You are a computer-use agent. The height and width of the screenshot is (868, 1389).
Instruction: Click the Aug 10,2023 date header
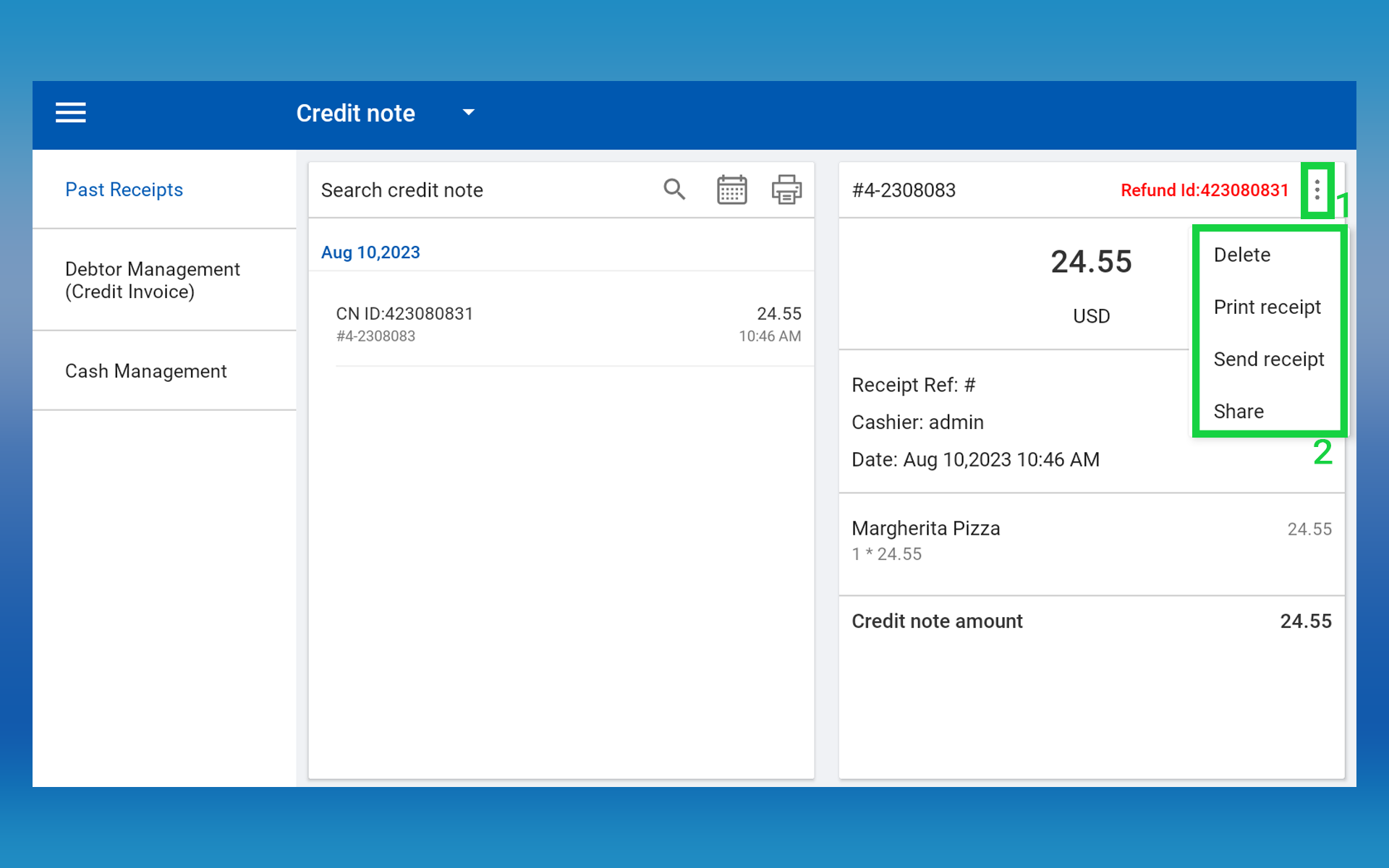pyautogui.click(x=370, y=252)
